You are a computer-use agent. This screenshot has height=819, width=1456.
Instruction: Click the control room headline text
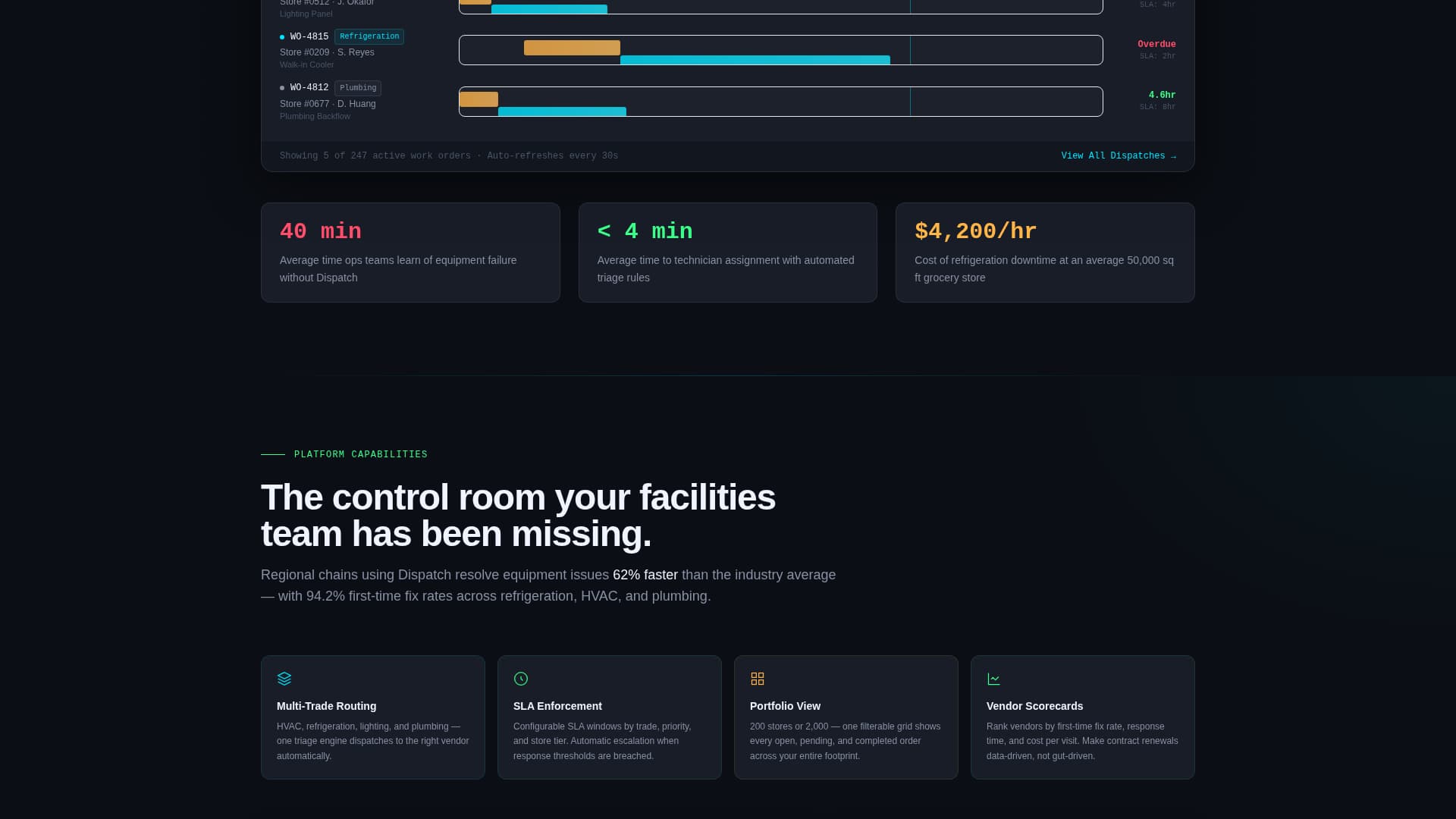point(518,516)
